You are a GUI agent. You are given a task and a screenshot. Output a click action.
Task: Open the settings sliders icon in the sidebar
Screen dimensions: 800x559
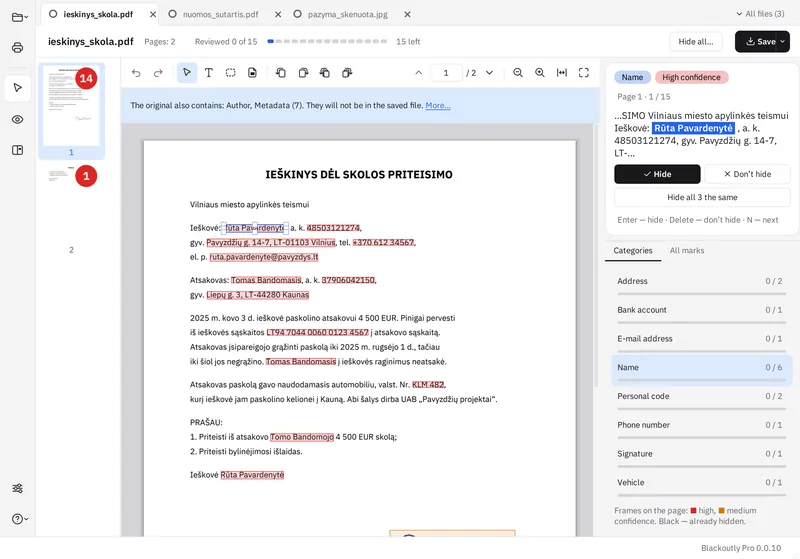(x=17, y=488)
